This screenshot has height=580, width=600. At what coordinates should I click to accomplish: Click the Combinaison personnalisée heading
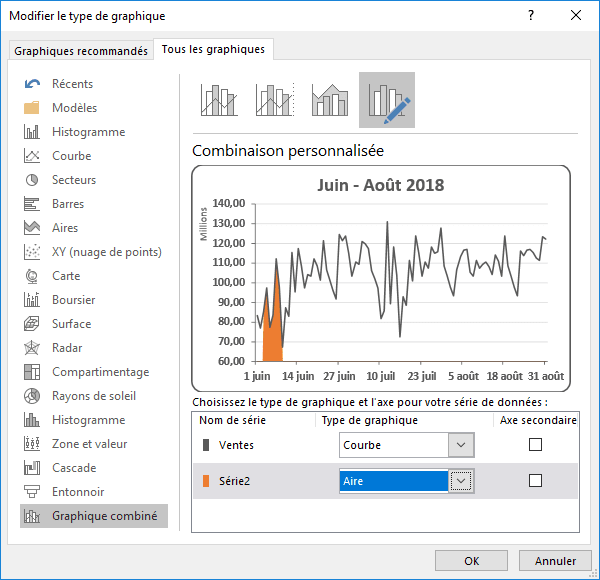tap(288, 151)
